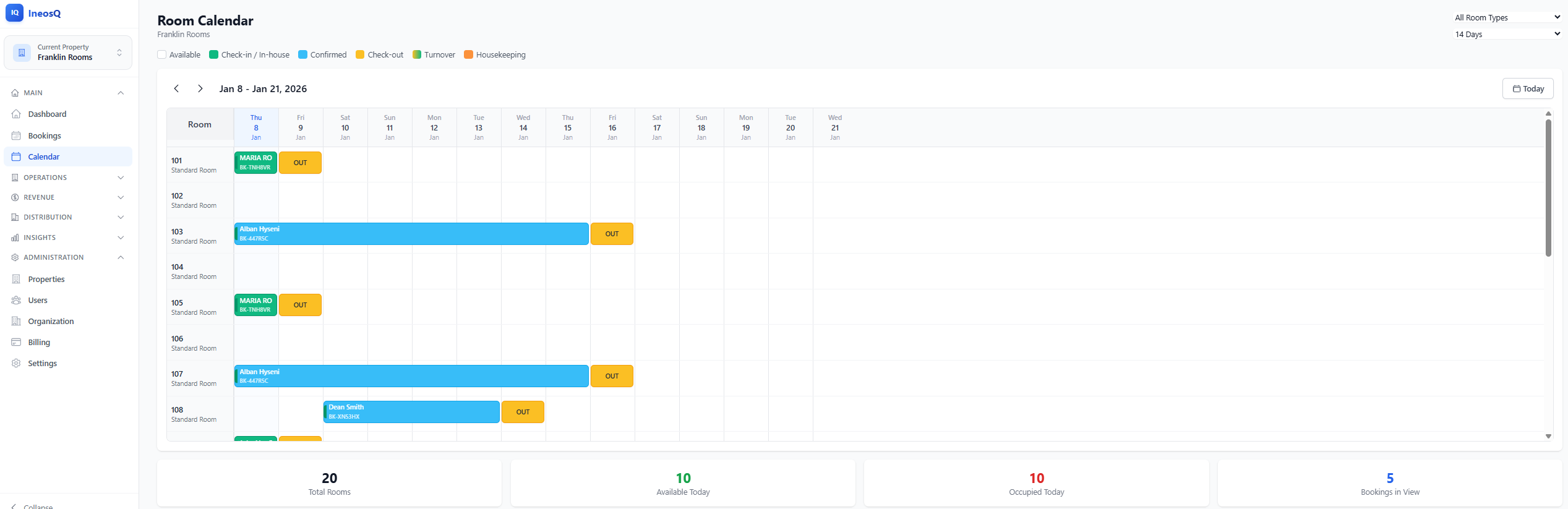Click the Calendar icon in sidebar
Viewport: 1568px width, 509px height.
coord(16,156)
